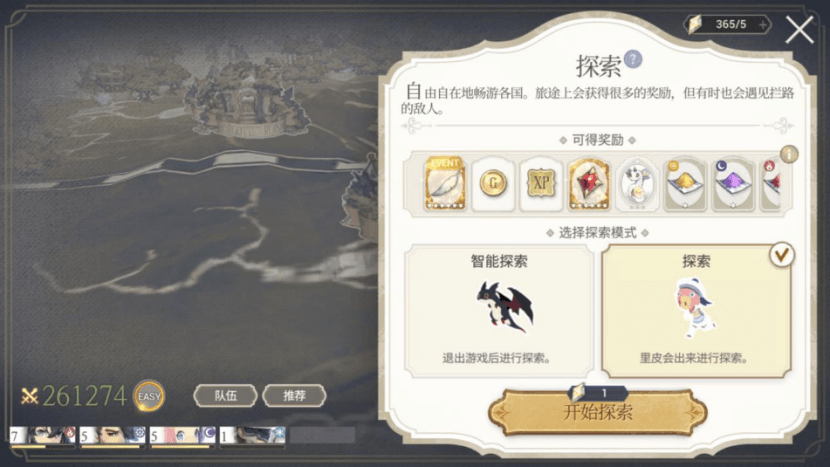Select the gold coin reward icon

click(493, 184)
